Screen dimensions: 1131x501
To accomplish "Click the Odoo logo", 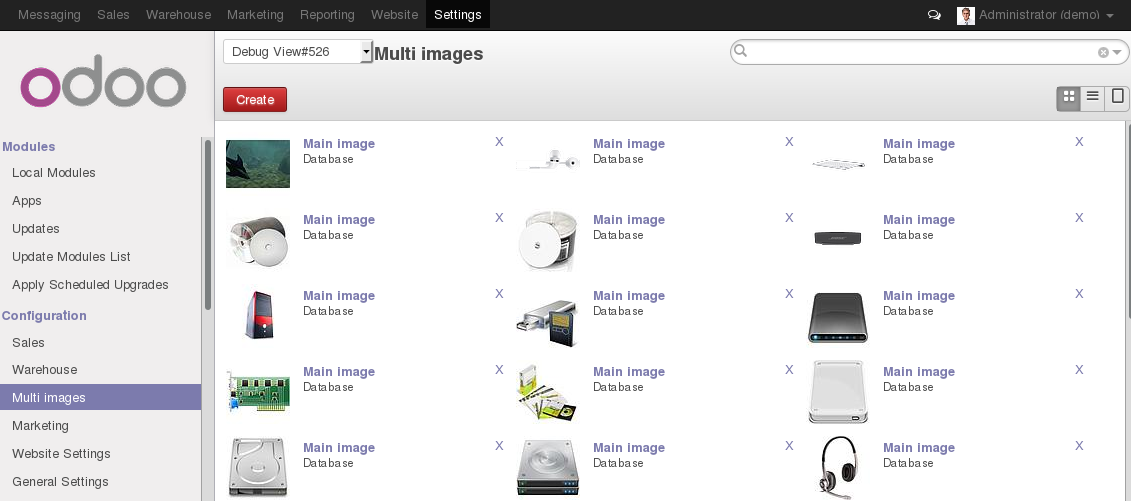I will tap(103, 87).
